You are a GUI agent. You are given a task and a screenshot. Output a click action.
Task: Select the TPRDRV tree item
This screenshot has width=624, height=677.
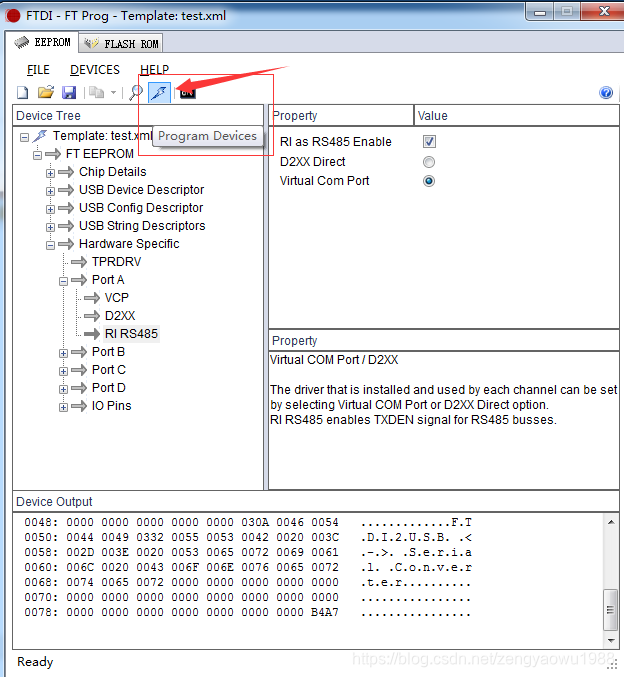[x=117, y=262]
